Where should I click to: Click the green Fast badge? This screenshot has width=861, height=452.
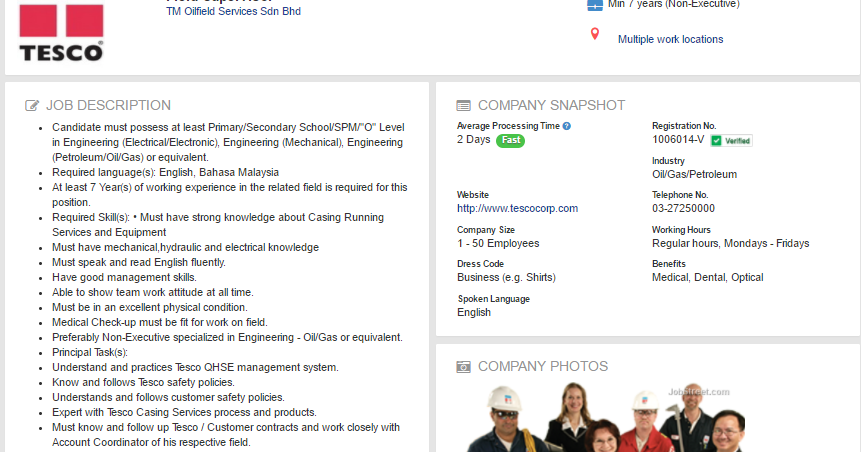click(510, 141)
